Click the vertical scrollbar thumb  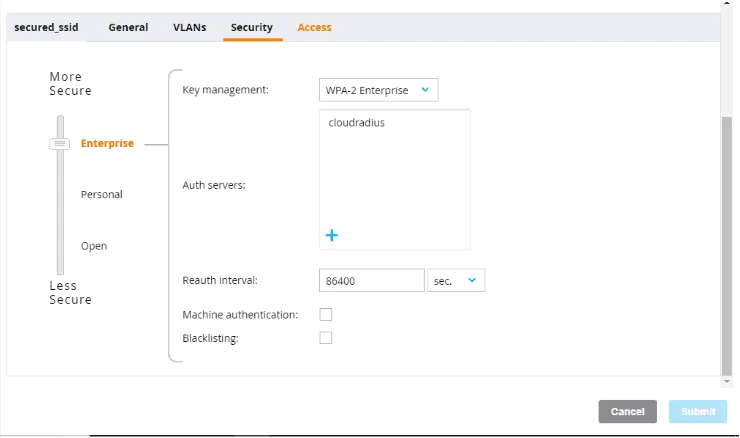pos(727,240)
